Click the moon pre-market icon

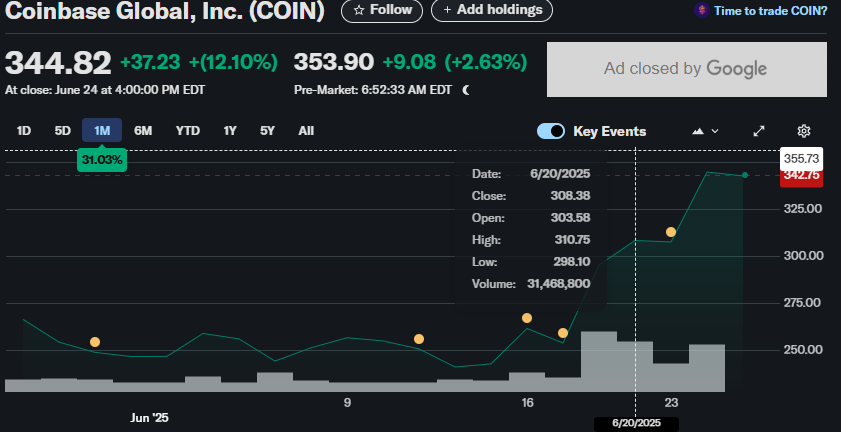pyautogui.click(x=466, y=90)
